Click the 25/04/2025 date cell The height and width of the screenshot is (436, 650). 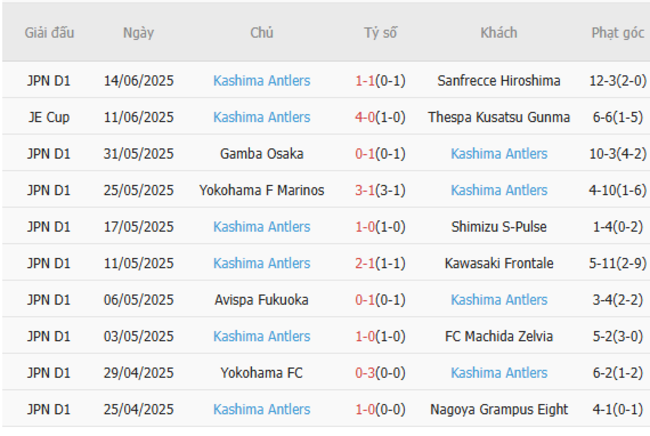[x=139, y=409]
